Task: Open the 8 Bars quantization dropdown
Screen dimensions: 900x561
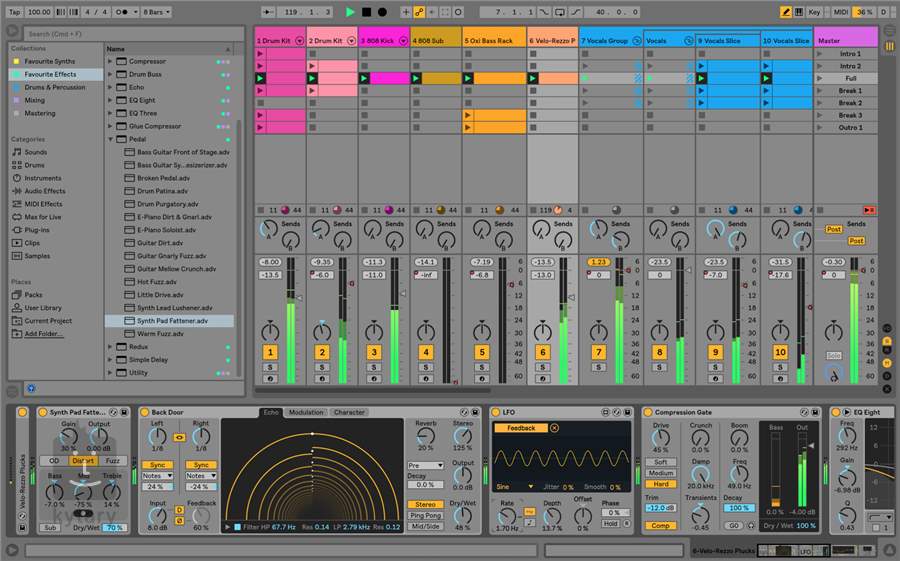Action: 156,12
